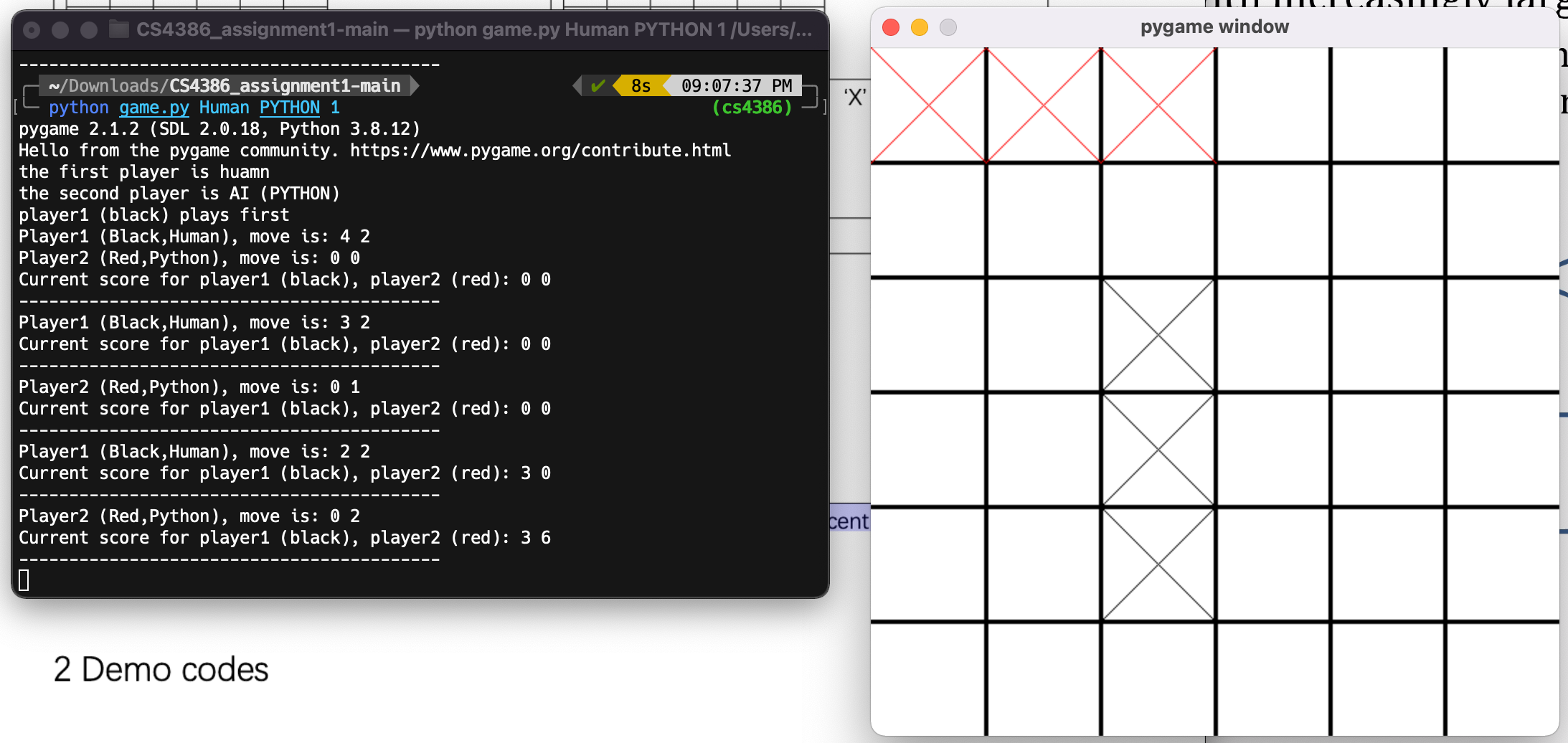The width and height of the screenshot is (1568, 743).
Task: Click the green (cs4386) environment label
Action: pos(750,108)
